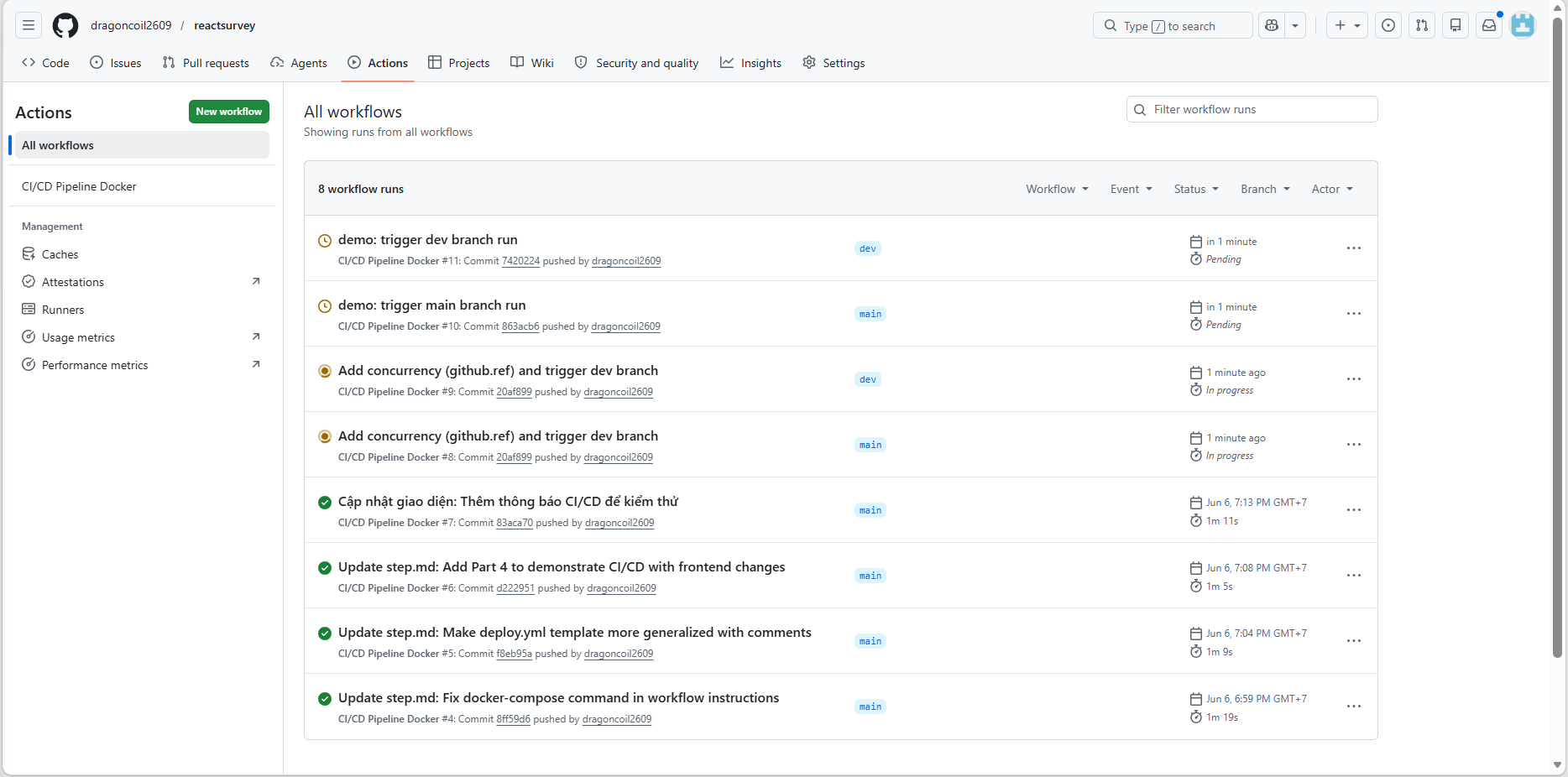The image size is (1568, 777).
Task: Open Usage metrics link
Action: [142, 337]
